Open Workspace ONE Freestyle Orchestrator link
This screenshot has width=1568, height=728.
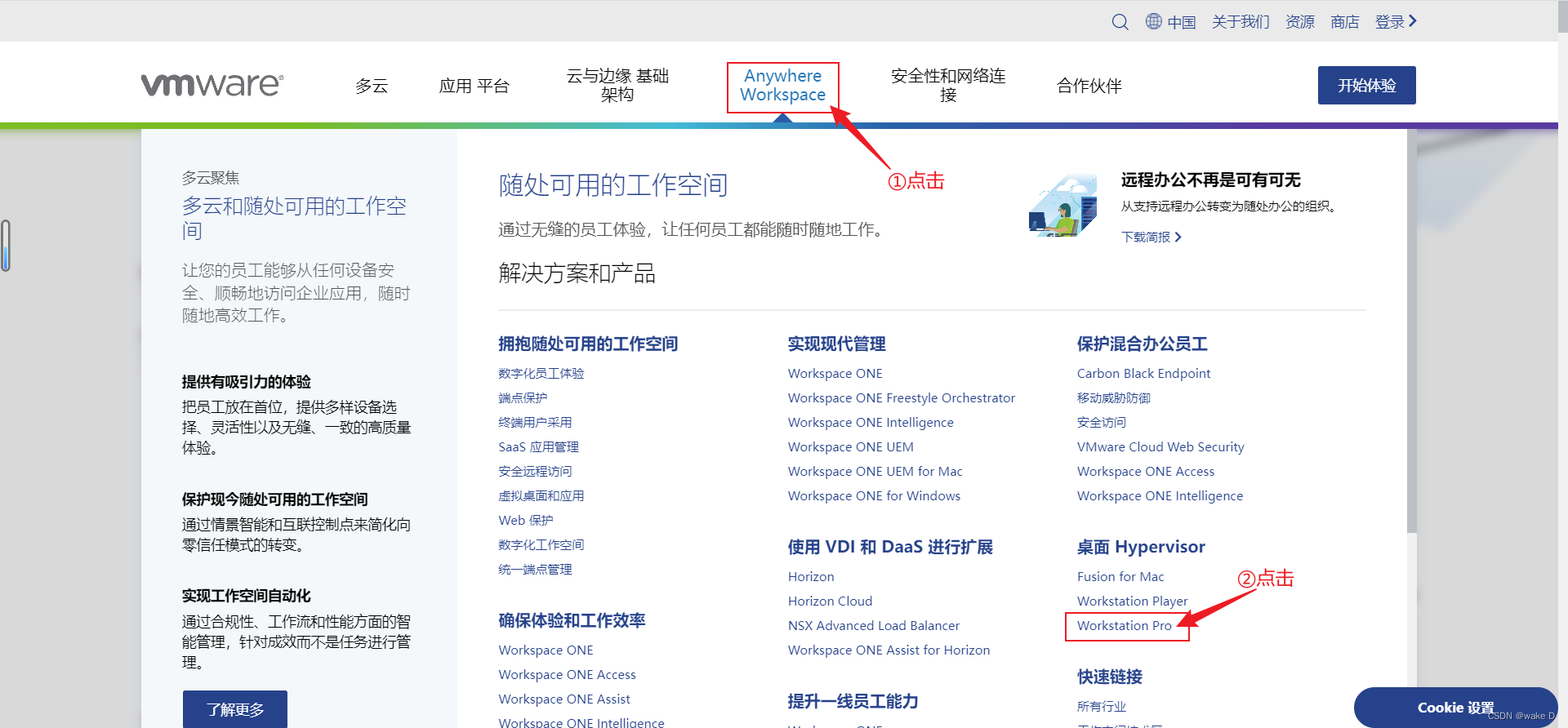(x=901, y=397)
